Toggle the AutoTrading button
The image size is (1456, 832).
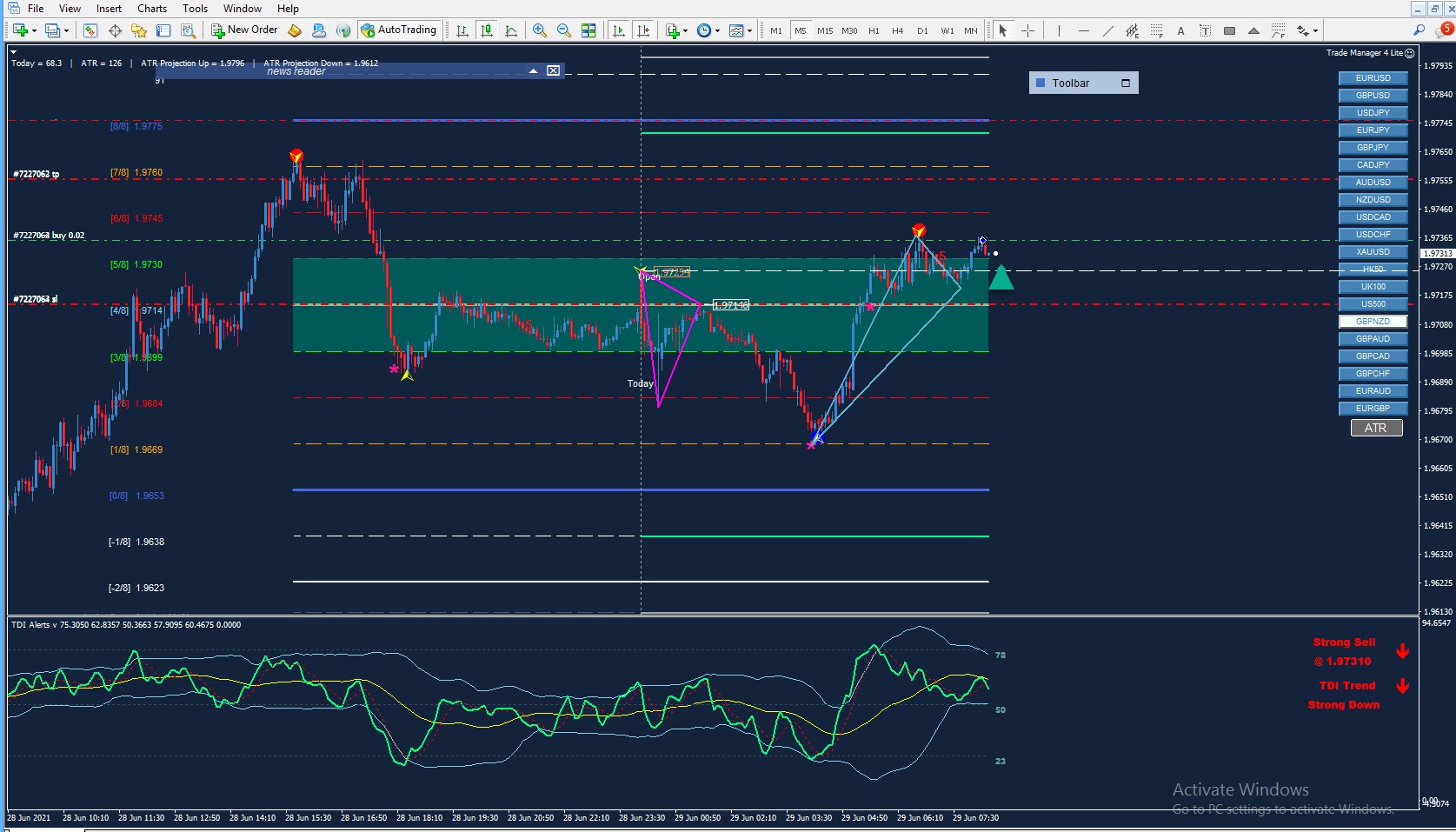click(x=398, y=30)
